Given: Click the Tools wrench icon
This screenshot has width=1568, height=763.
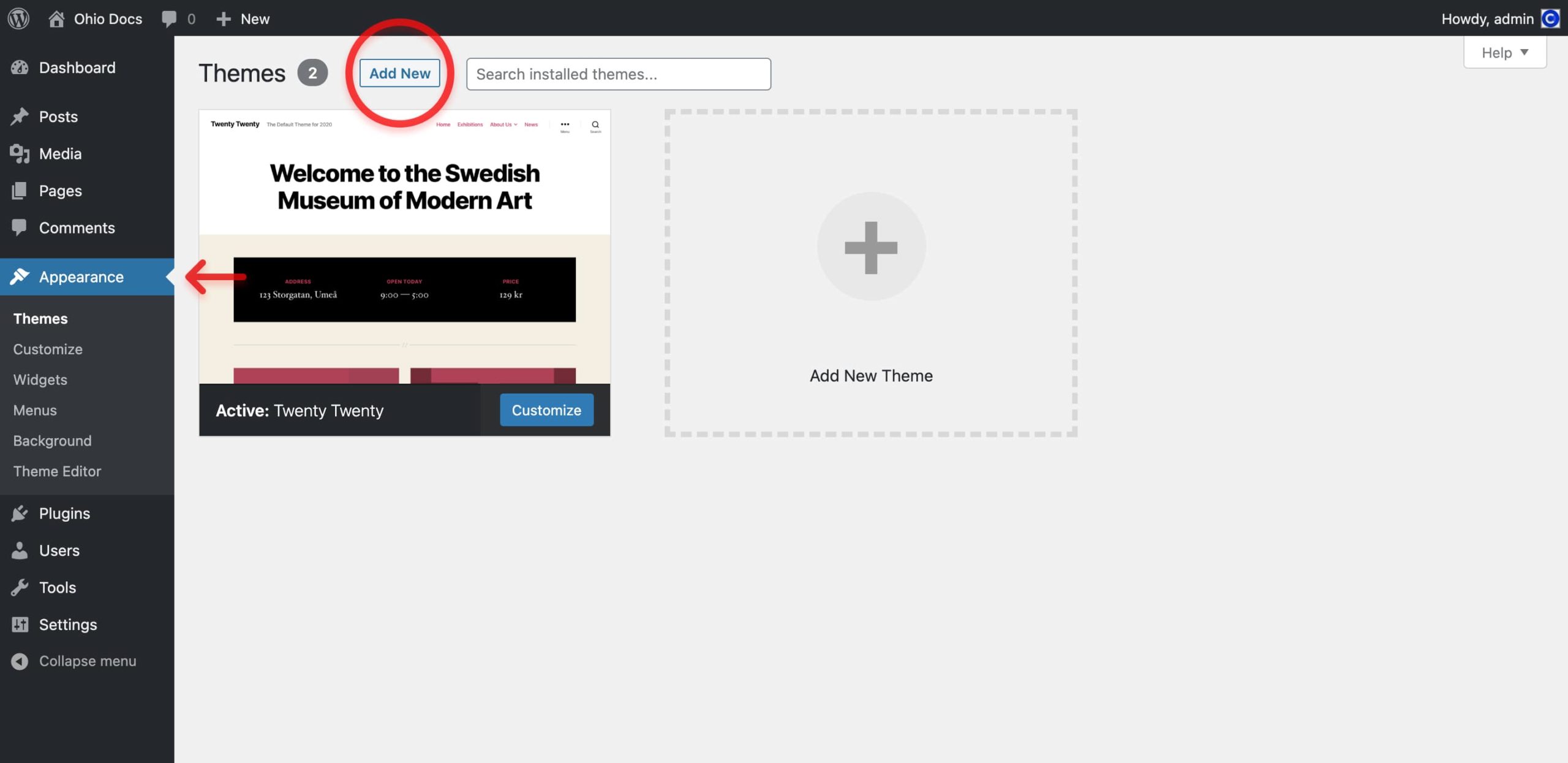Looking at the screenshot, I should pyautogui.click(x=20, y=587).
